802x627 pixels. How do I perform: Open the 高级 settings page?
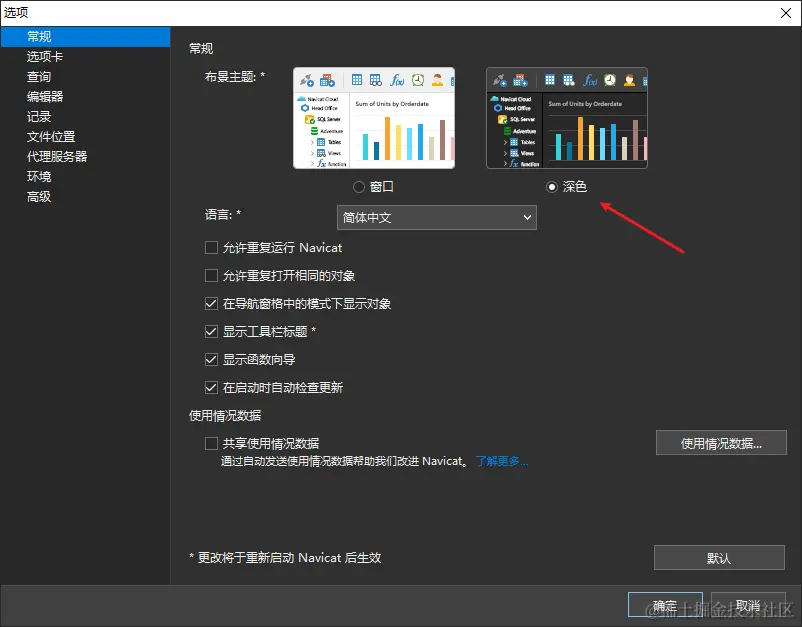pyautogui.click(x=39, y=196)
